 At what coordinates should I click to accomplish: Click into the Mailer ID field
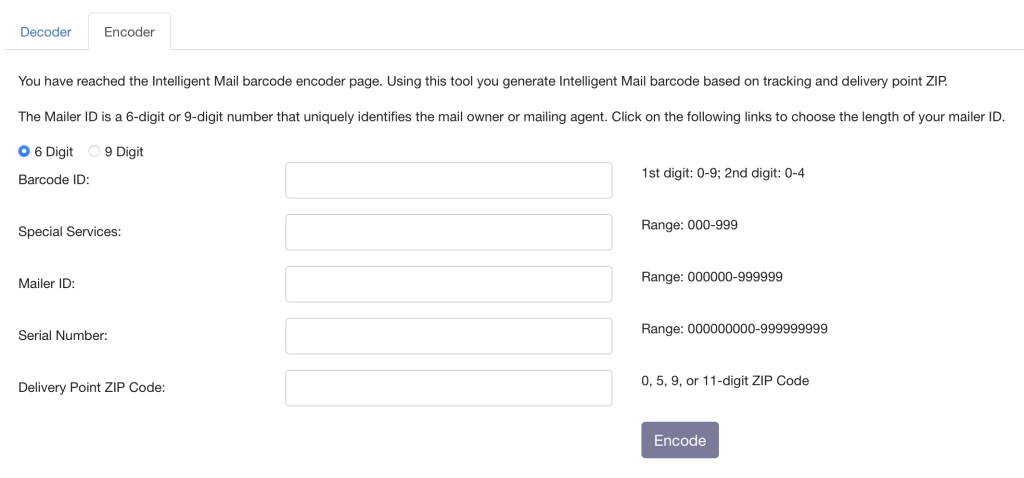[448, 284]
